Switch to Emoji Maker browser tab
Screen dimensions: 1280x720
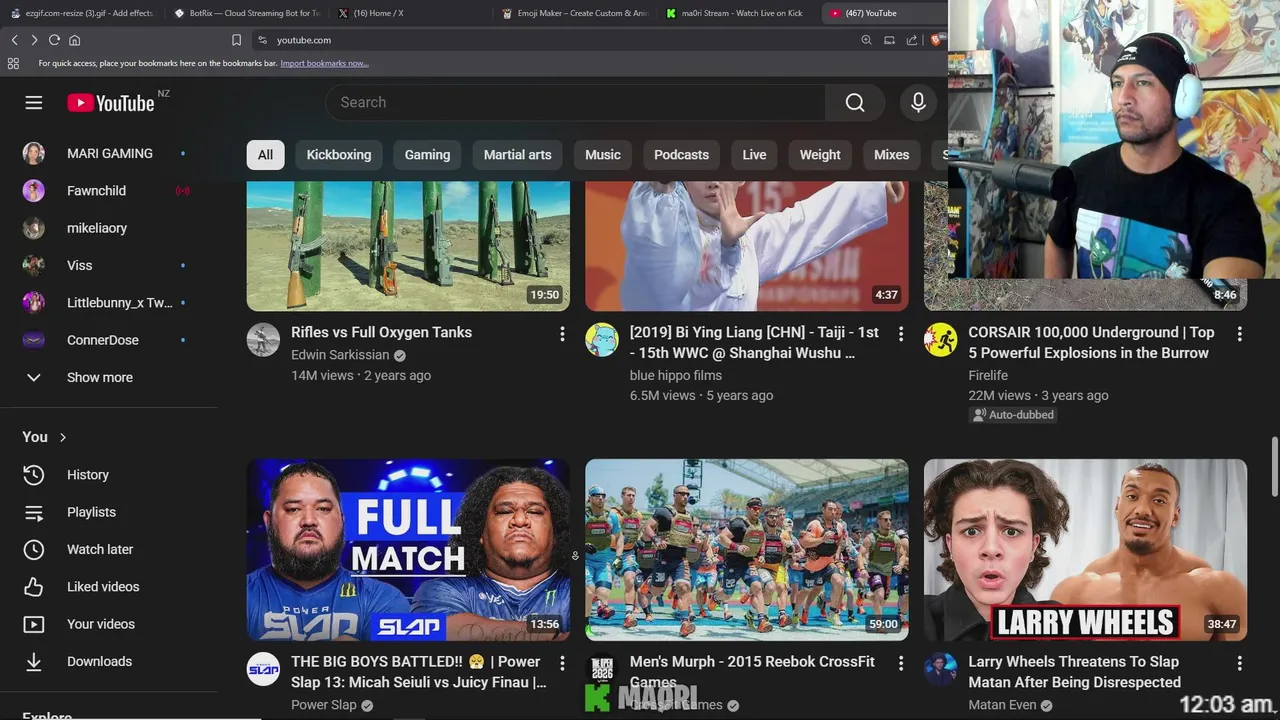(574, 13)
